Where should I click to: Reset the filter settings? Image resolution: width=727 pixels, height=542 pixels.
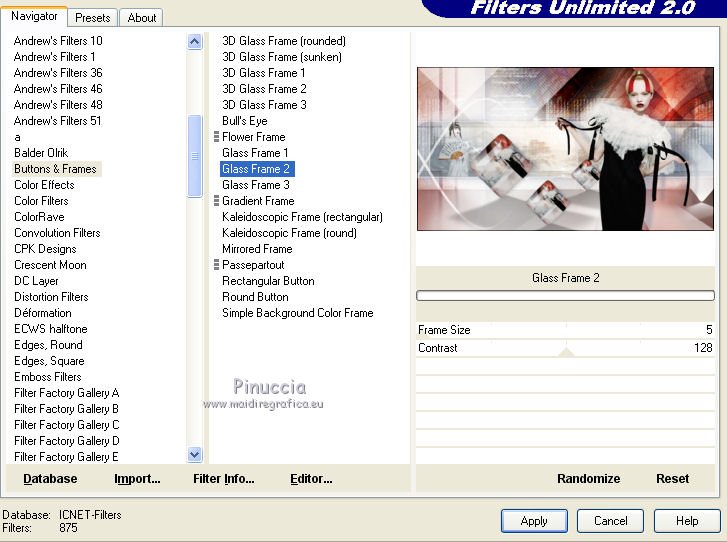coord(672,478)
